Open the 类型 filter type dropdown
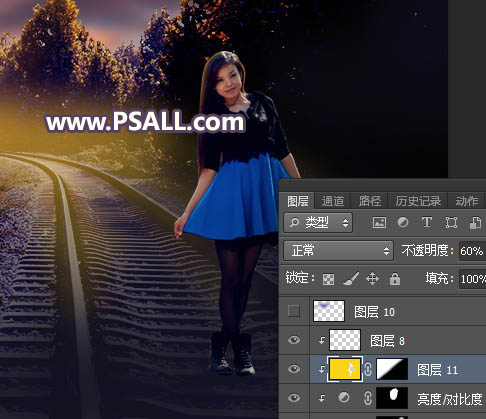Image resolution: width=486 pixels, height=419 pixels. click(x=318, y=222)
